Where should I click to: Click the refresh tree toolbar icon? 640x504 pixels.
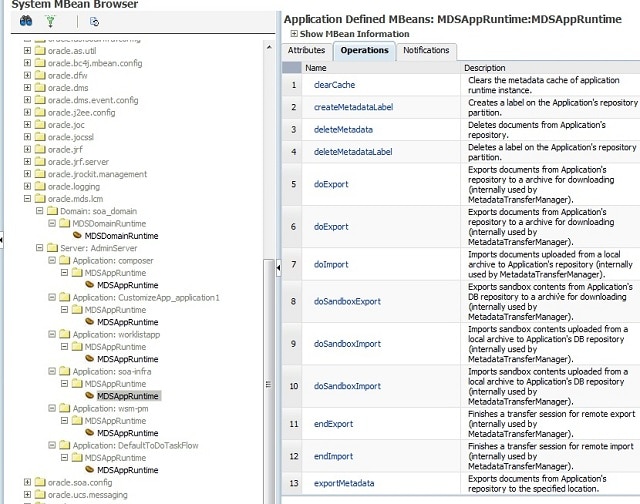tap(94, 22)
